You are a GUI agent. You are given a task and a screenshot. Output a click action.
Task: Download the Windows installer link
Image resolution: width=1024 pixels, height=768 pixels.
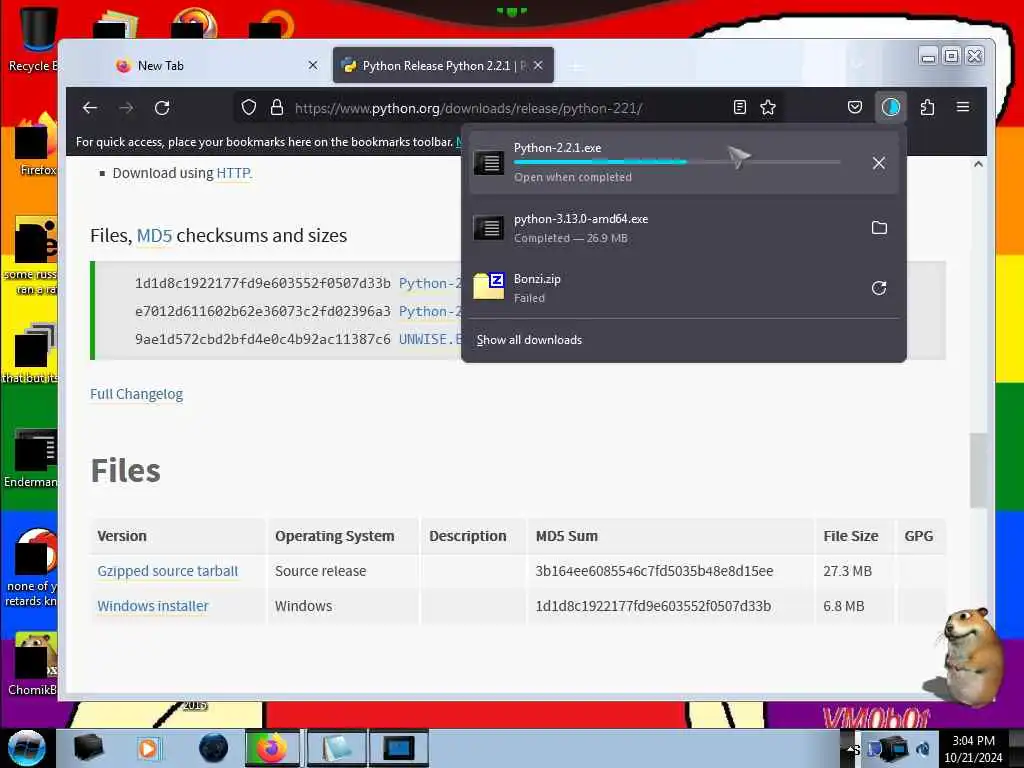(x=153, y=606)
